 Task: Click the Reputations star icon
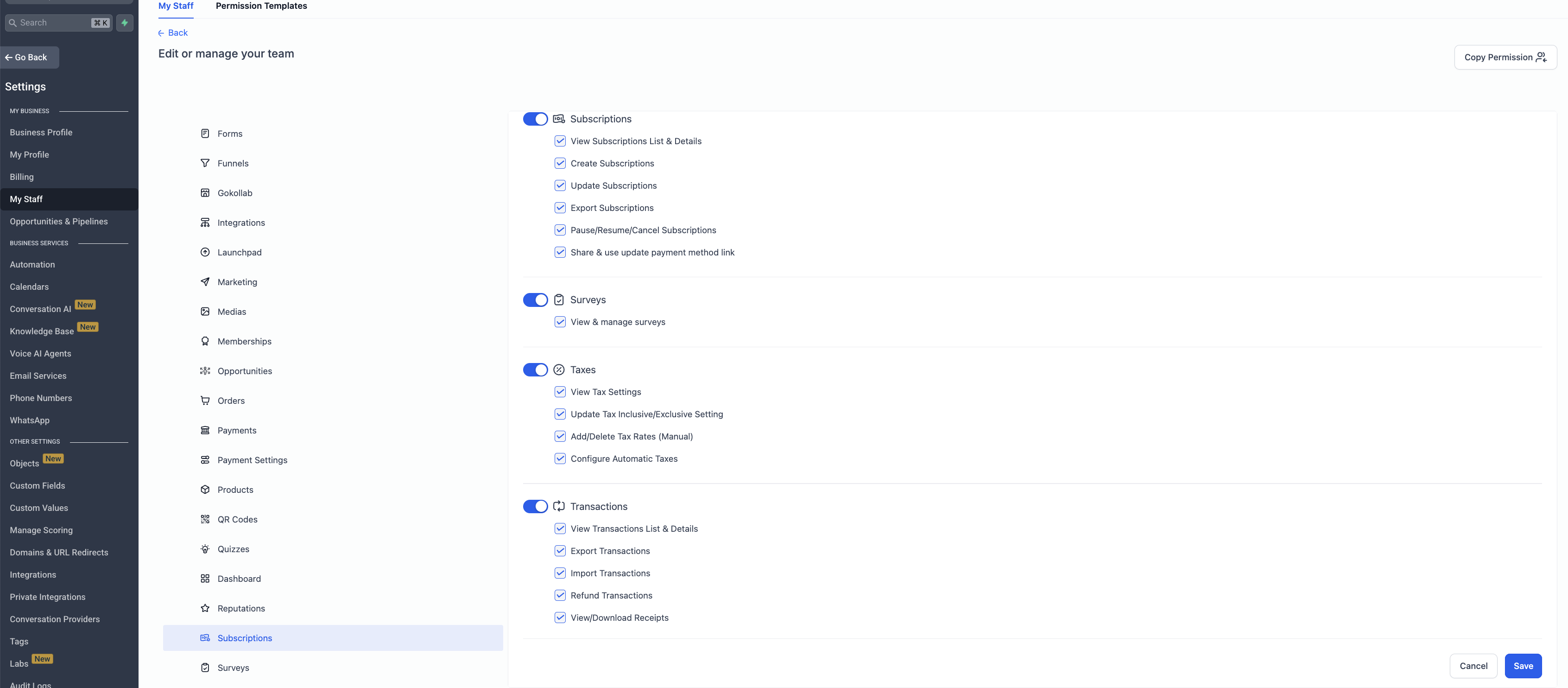205,608
